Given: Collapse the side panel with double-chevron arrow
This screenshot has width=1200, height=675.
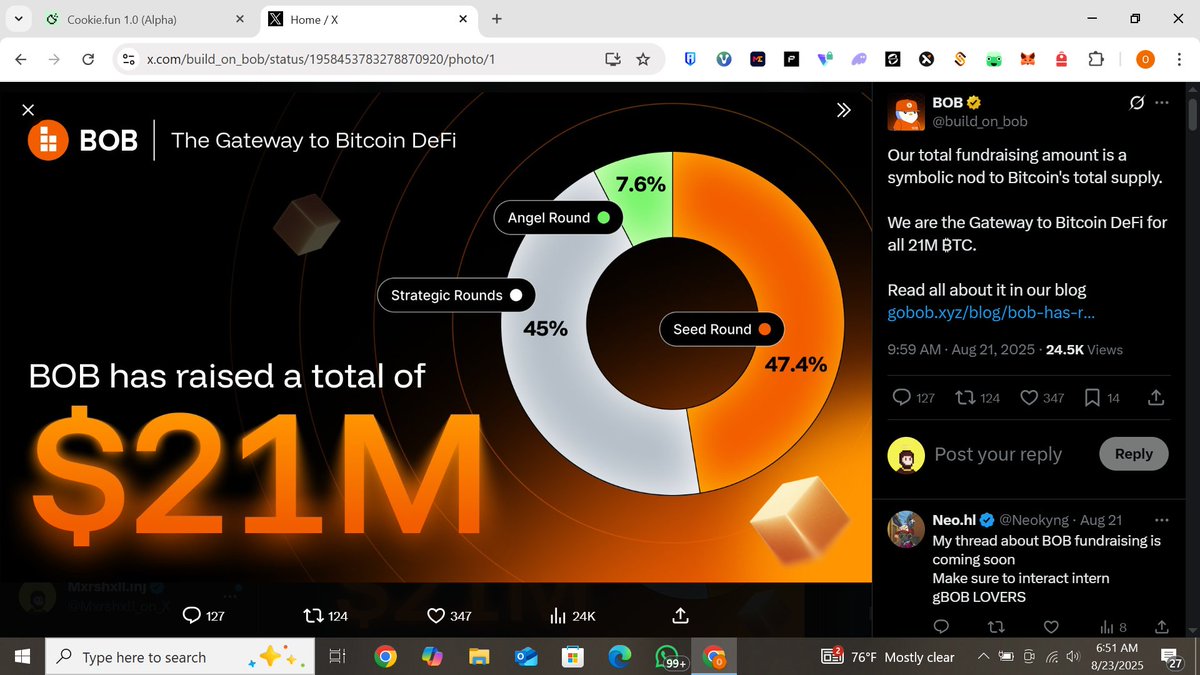Looking at the screenshot, I should [x=844, y=110].
